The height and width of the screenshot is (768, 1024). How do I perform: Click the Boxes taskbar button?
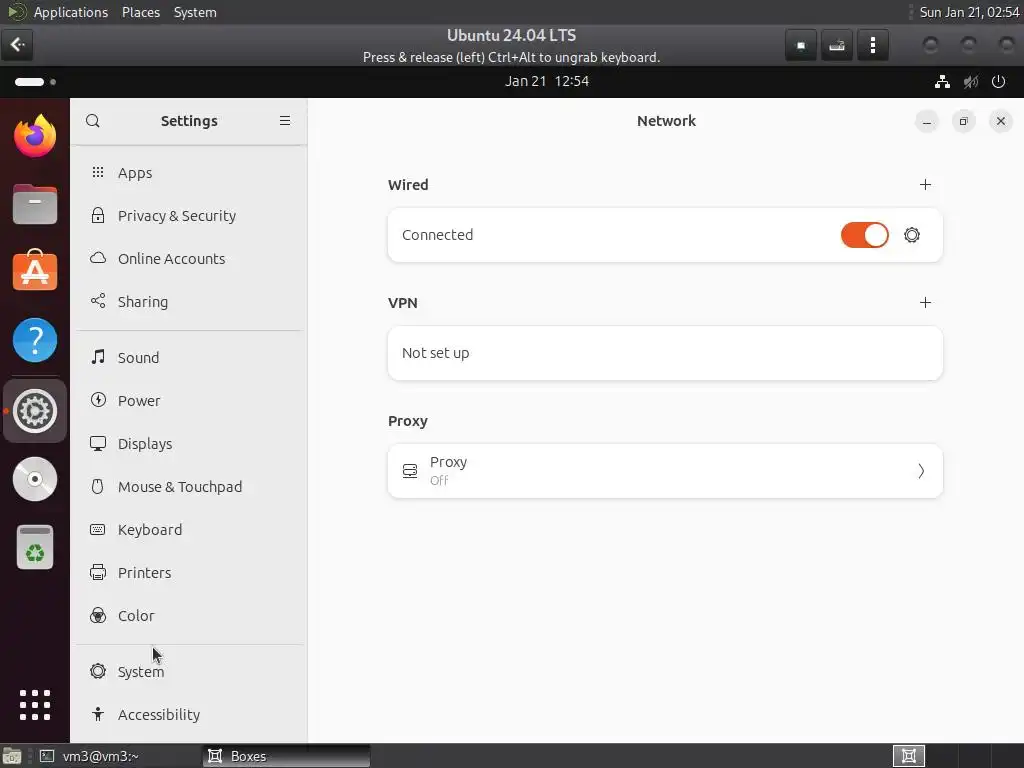pos(286,756)
